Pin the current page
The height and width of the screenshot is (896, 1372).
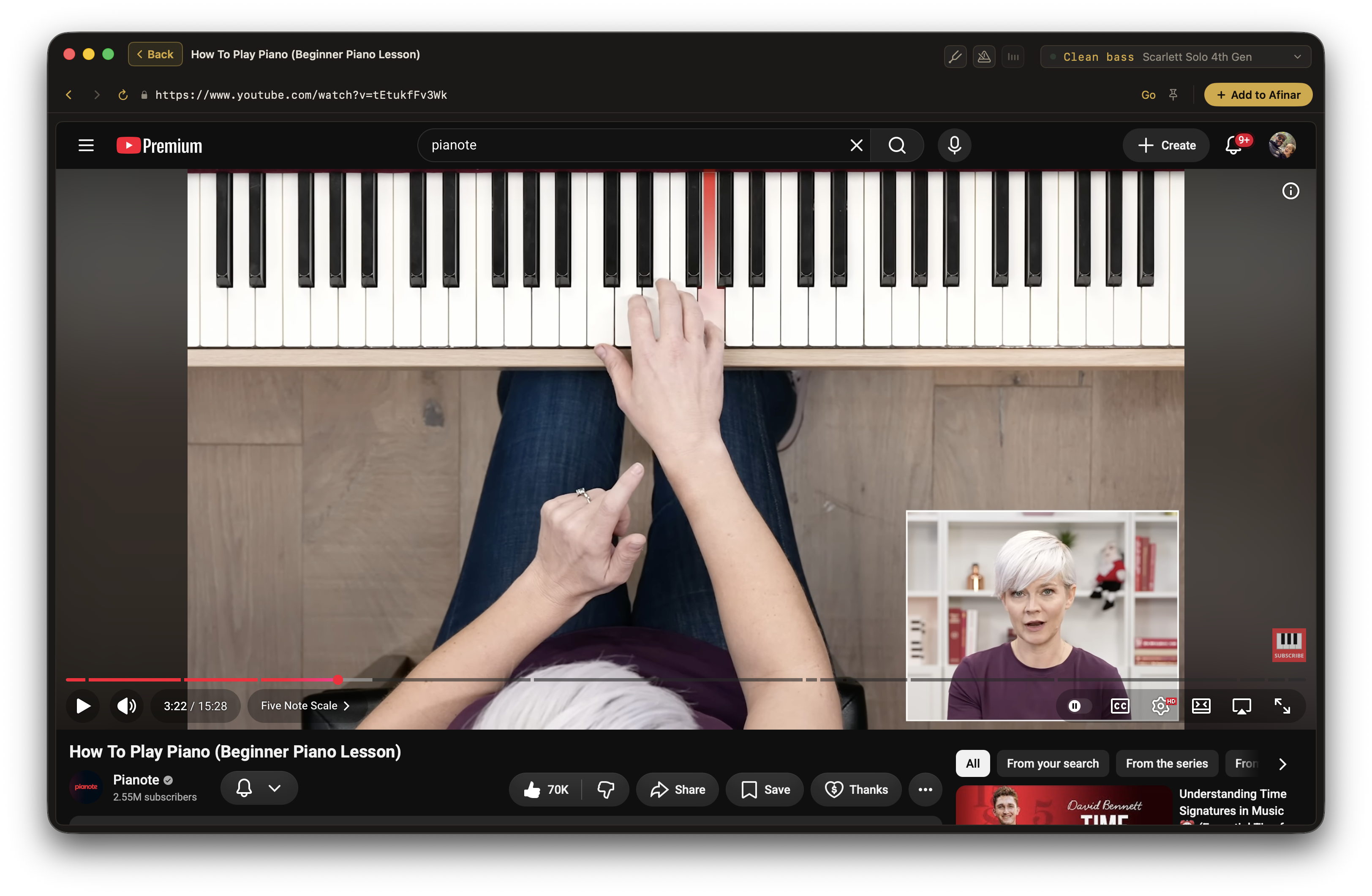pos(1173,95)
